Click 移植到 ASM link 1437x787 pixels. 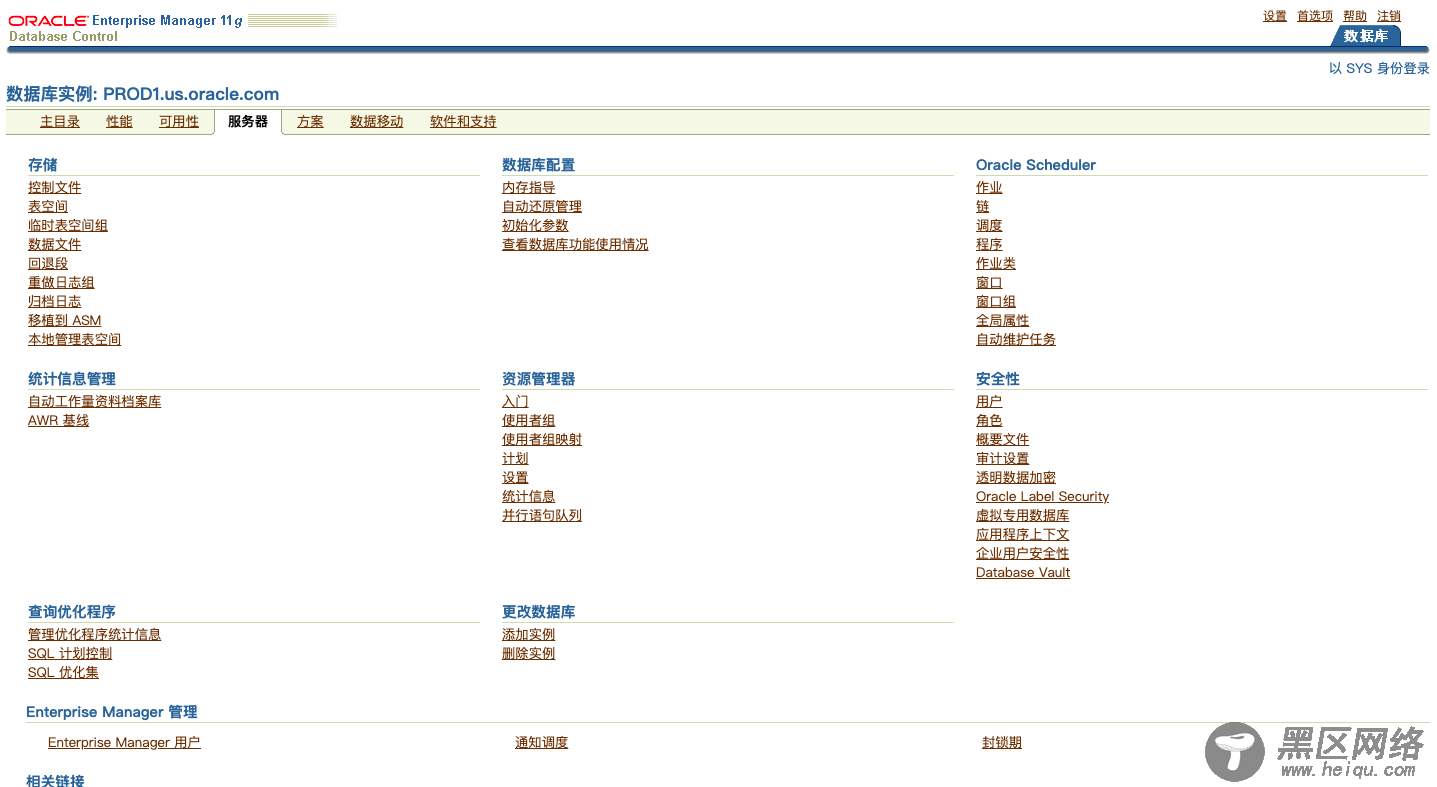point(65,321)
